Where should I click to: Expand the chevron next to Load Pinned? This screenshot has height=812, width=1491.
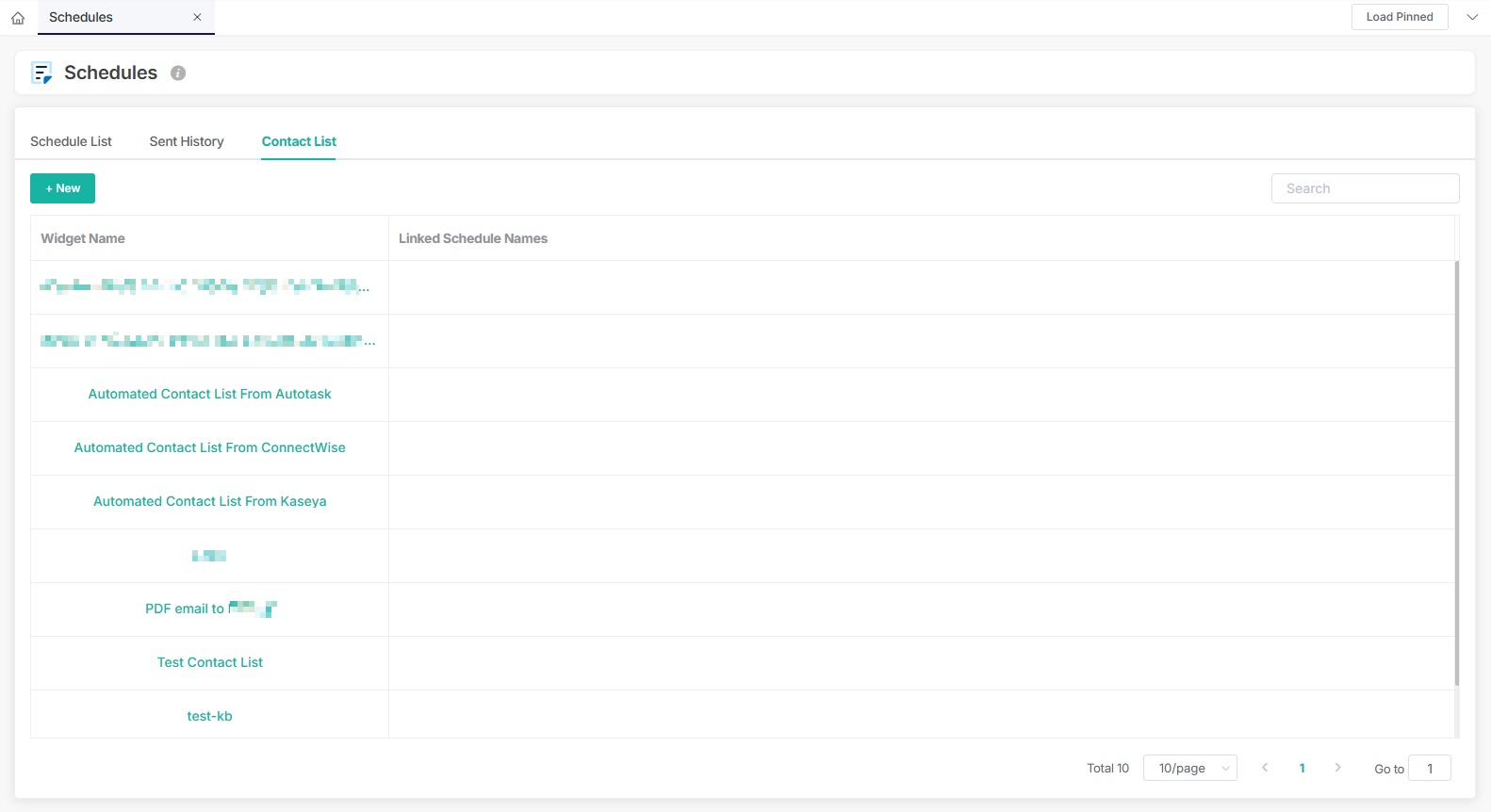[x=1472, y=17]
